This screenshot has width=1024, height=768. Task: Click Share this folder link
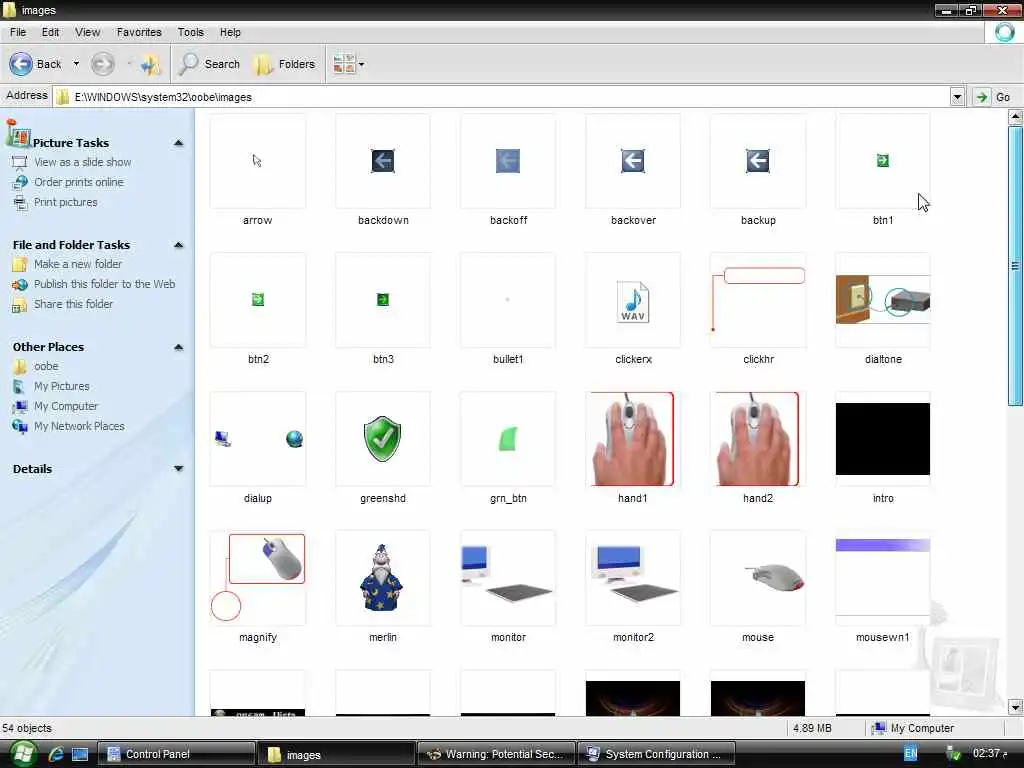[73, 304]
